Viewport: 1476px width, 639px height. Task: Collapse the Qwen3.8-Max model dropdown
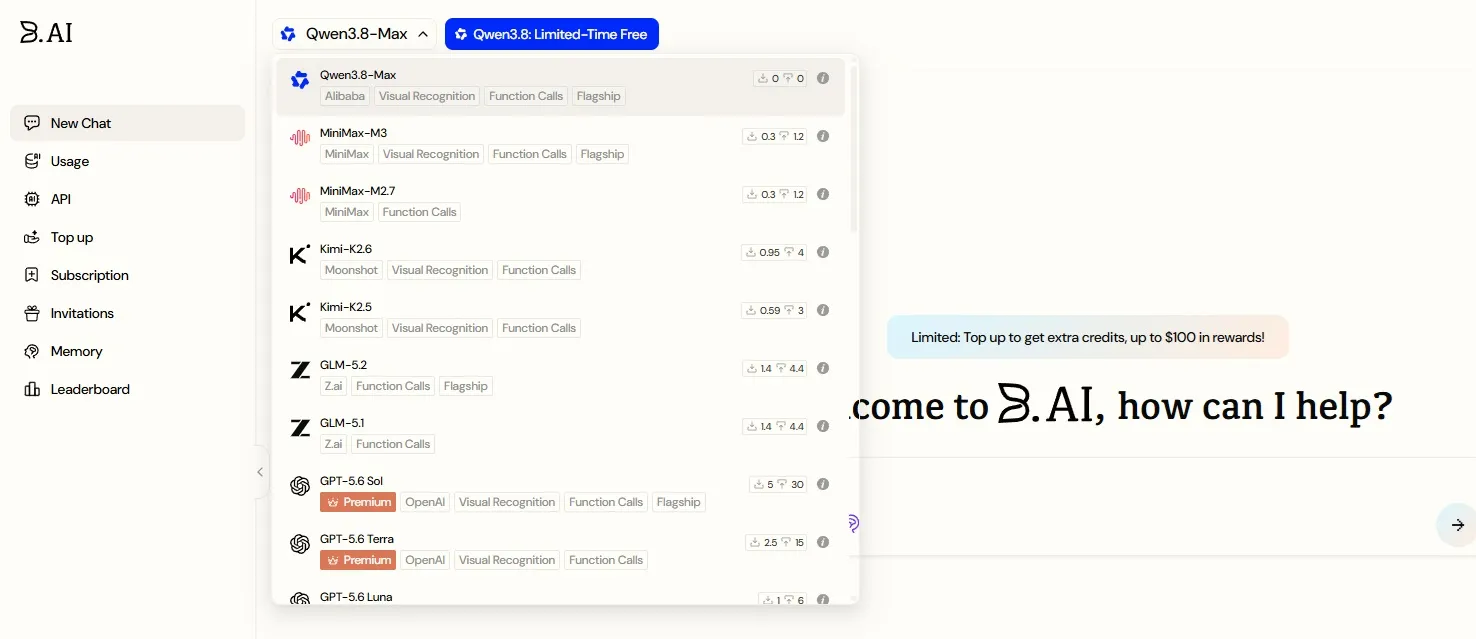point(355,34)
